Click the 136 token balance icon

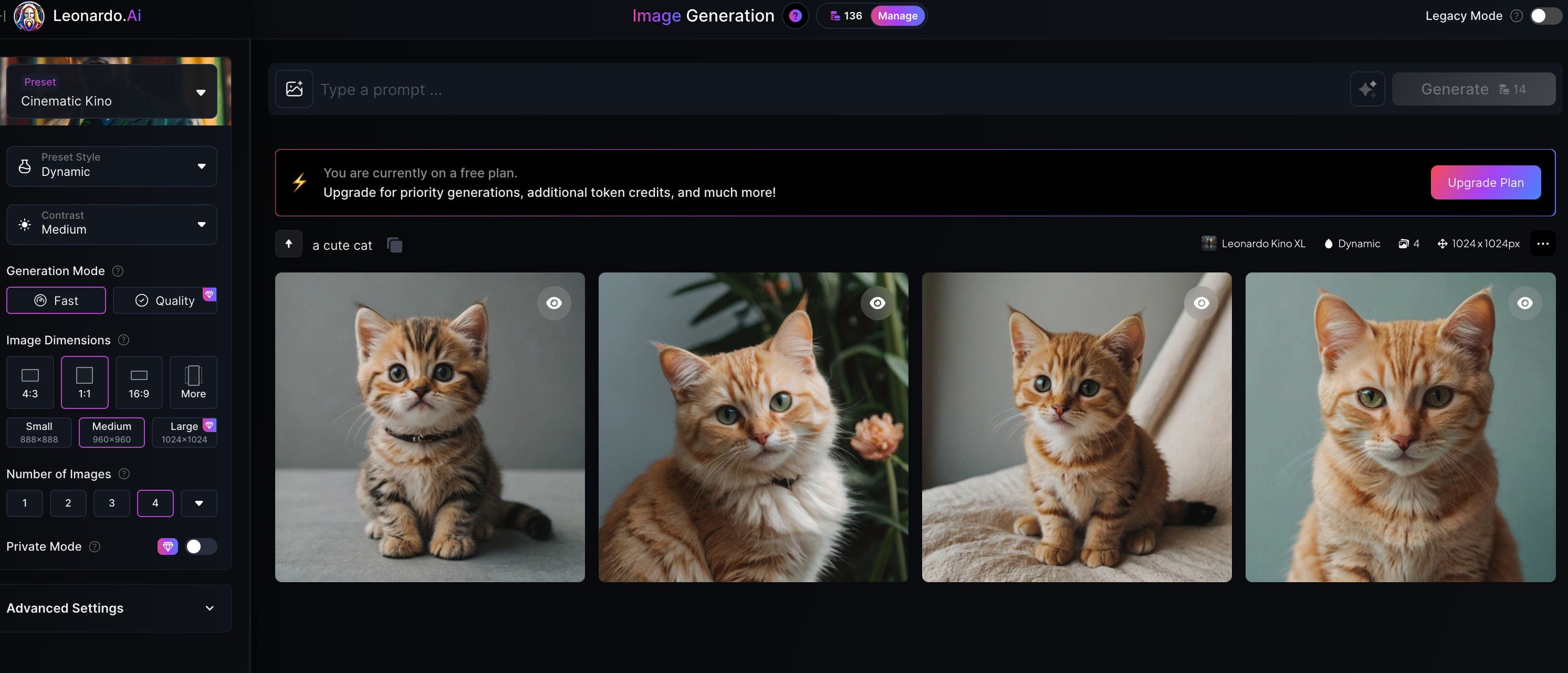tap(835, 16)
